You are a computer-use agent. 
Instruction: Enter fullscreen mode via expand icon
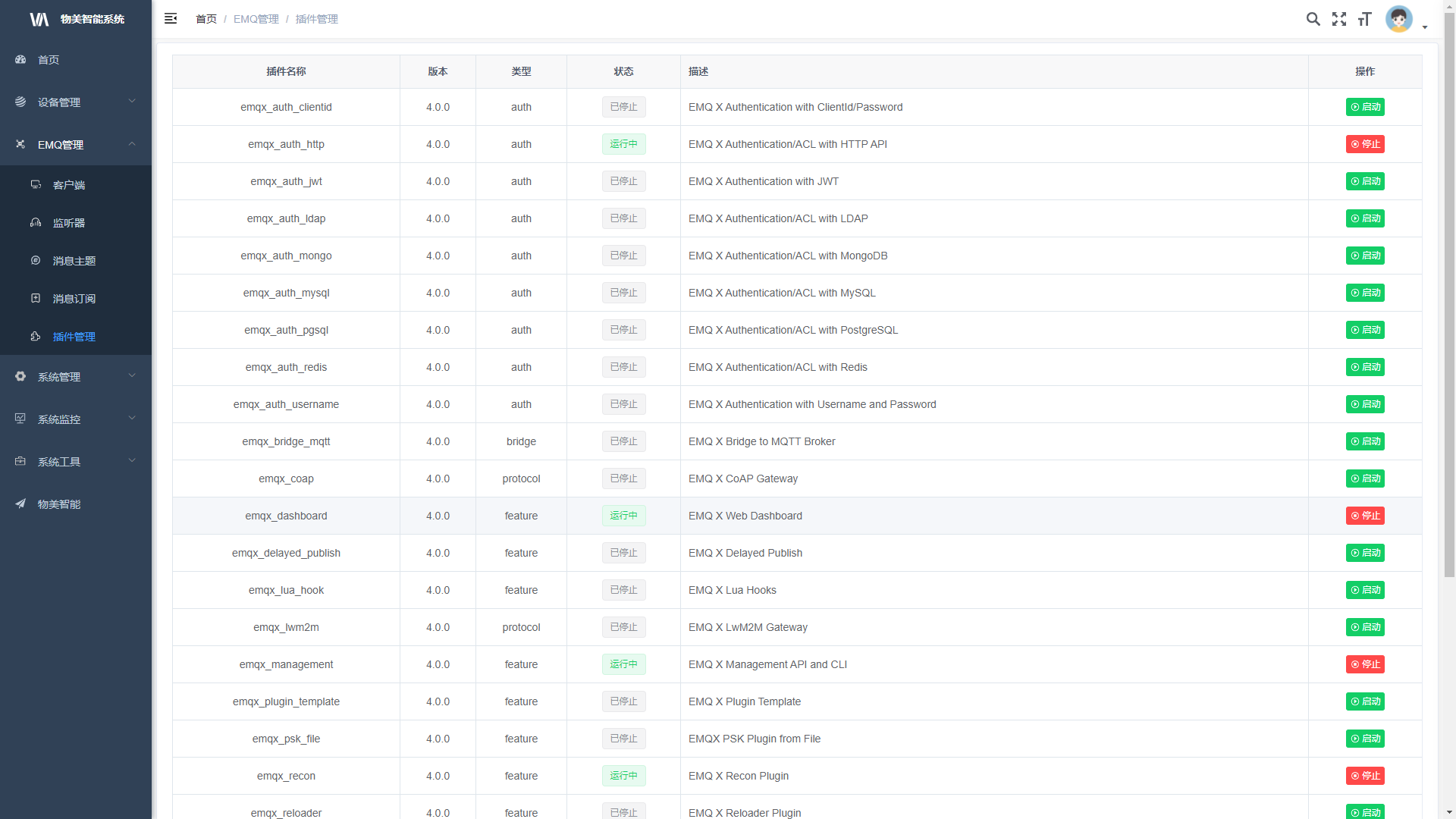tap(1339, 19)
